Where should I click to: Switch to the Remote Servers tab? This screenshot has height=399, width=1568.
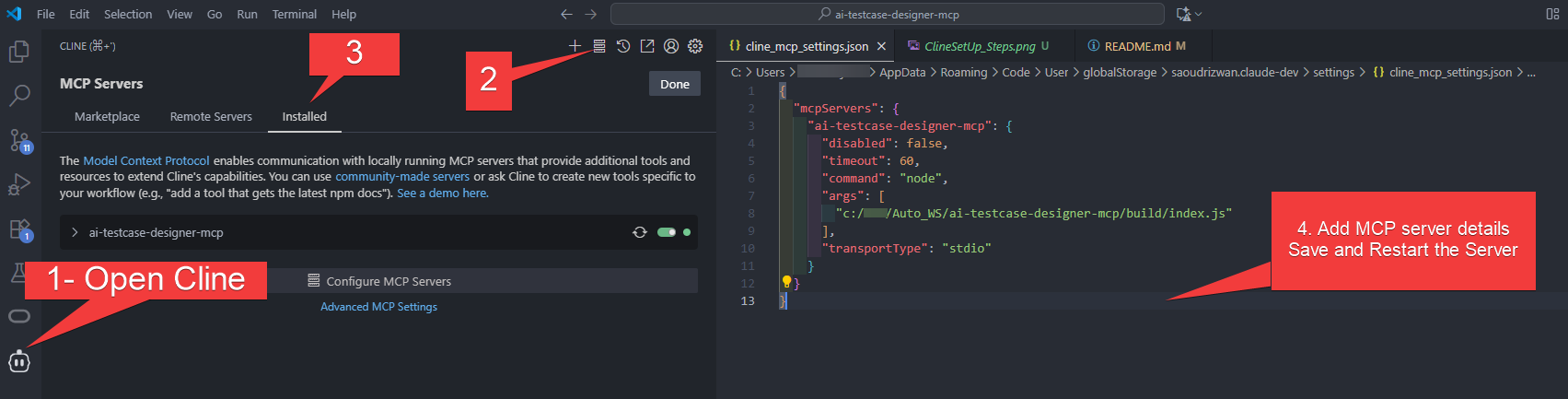point(211,116)
